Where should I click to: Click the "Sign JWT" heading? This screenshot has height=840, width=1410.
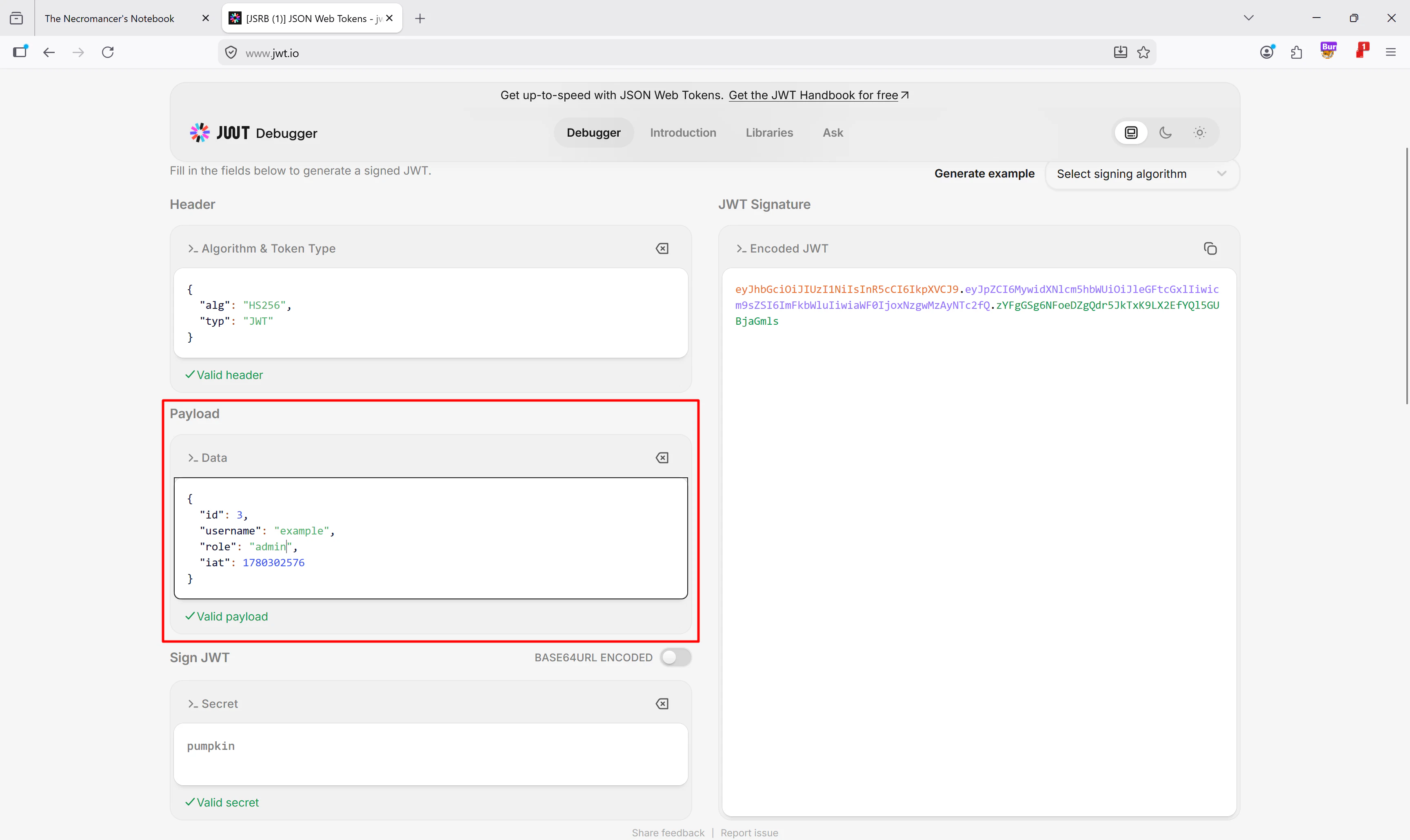pos(199,657)
